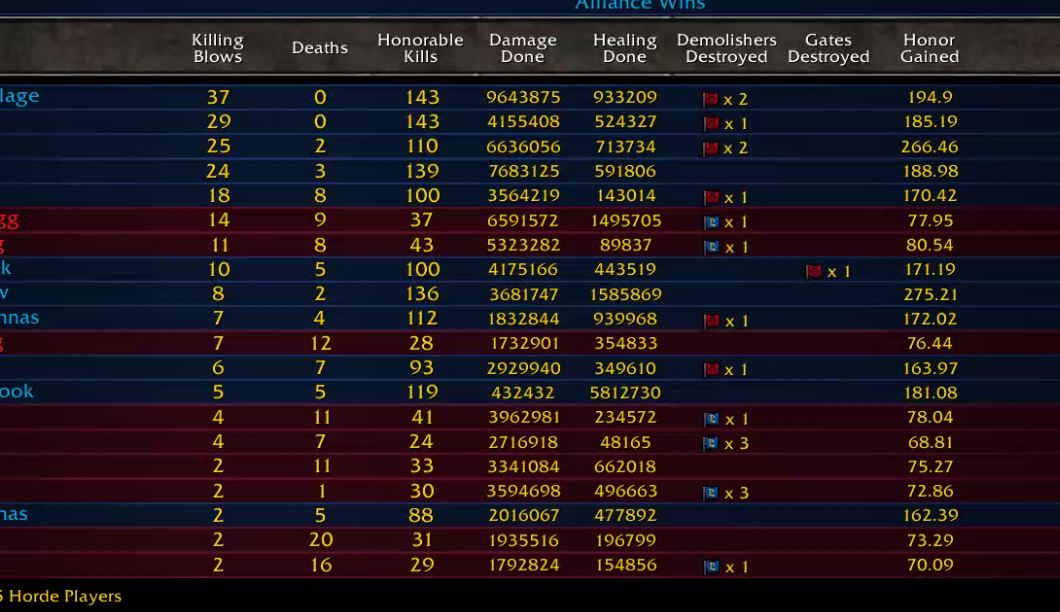Screen dimensions: 1060x612
Task: Select honor gained value 76.44
Action: (930, 343)
